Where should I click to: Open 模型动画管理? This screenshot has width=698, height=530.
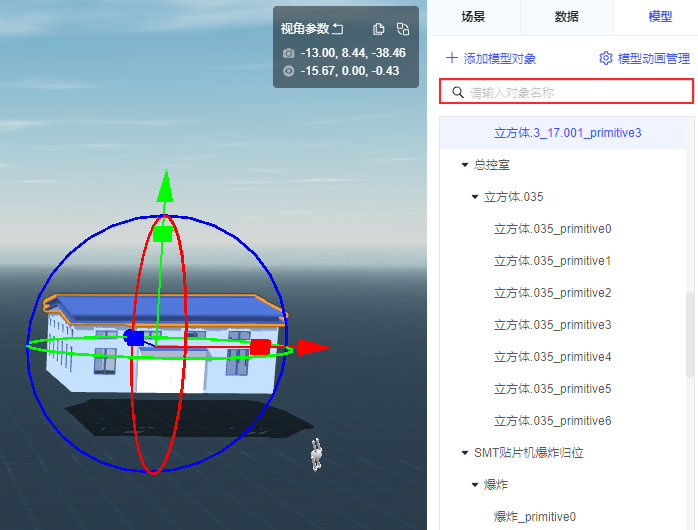click(x=645, y=58)
